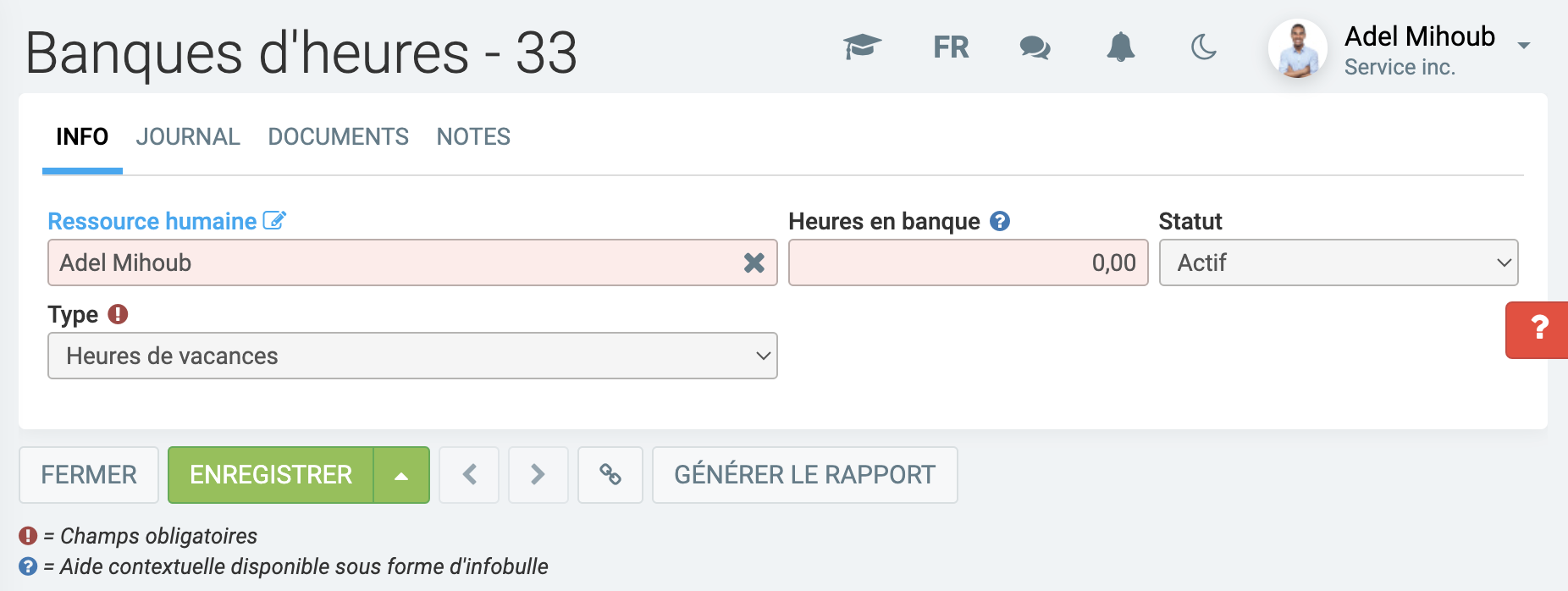
Task: Open the notifications bell
Action: [x=1120, y=47]
